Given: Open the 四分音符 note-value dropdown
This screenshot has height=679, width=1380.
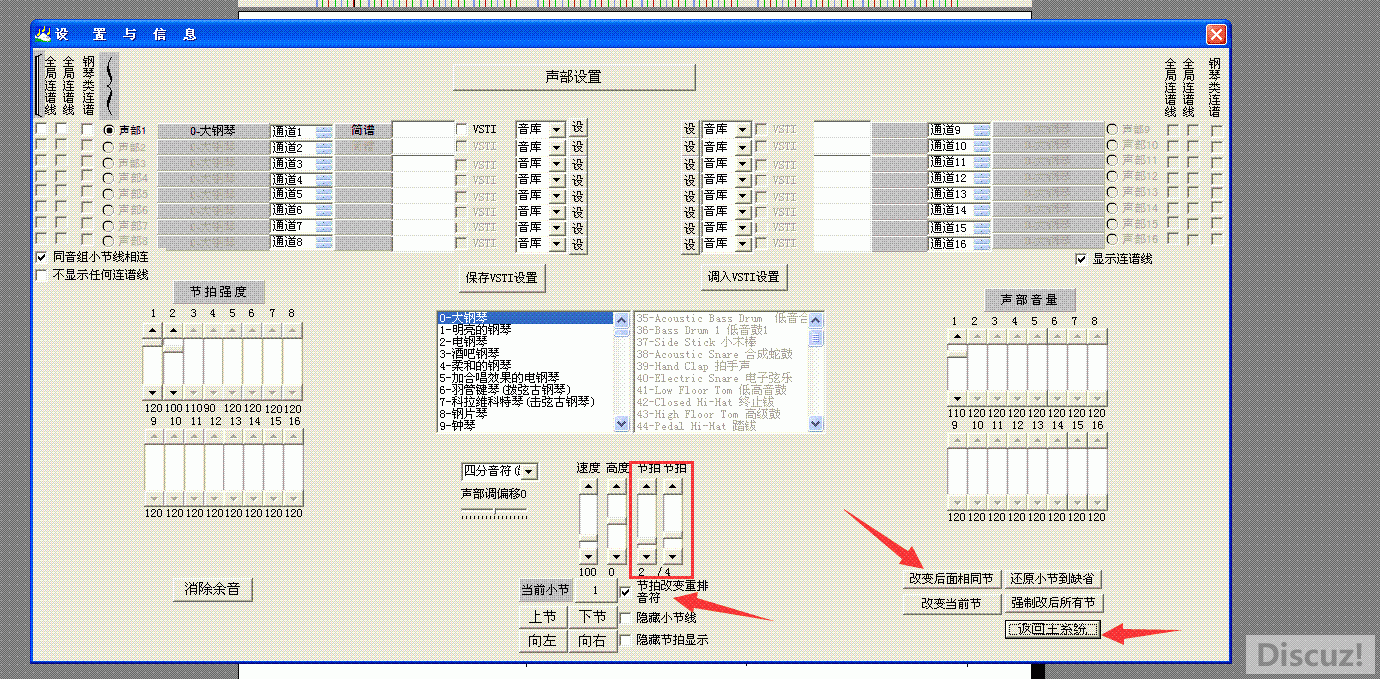Looking at the screenshot, I should (529, 471).
